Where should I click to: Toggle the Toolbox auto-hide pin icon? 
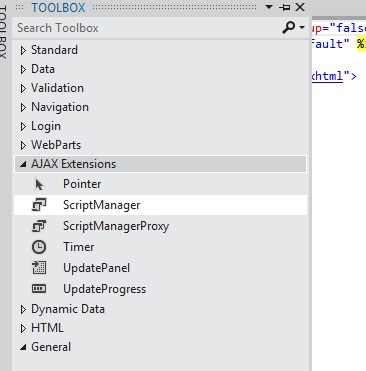coord(284,7)
